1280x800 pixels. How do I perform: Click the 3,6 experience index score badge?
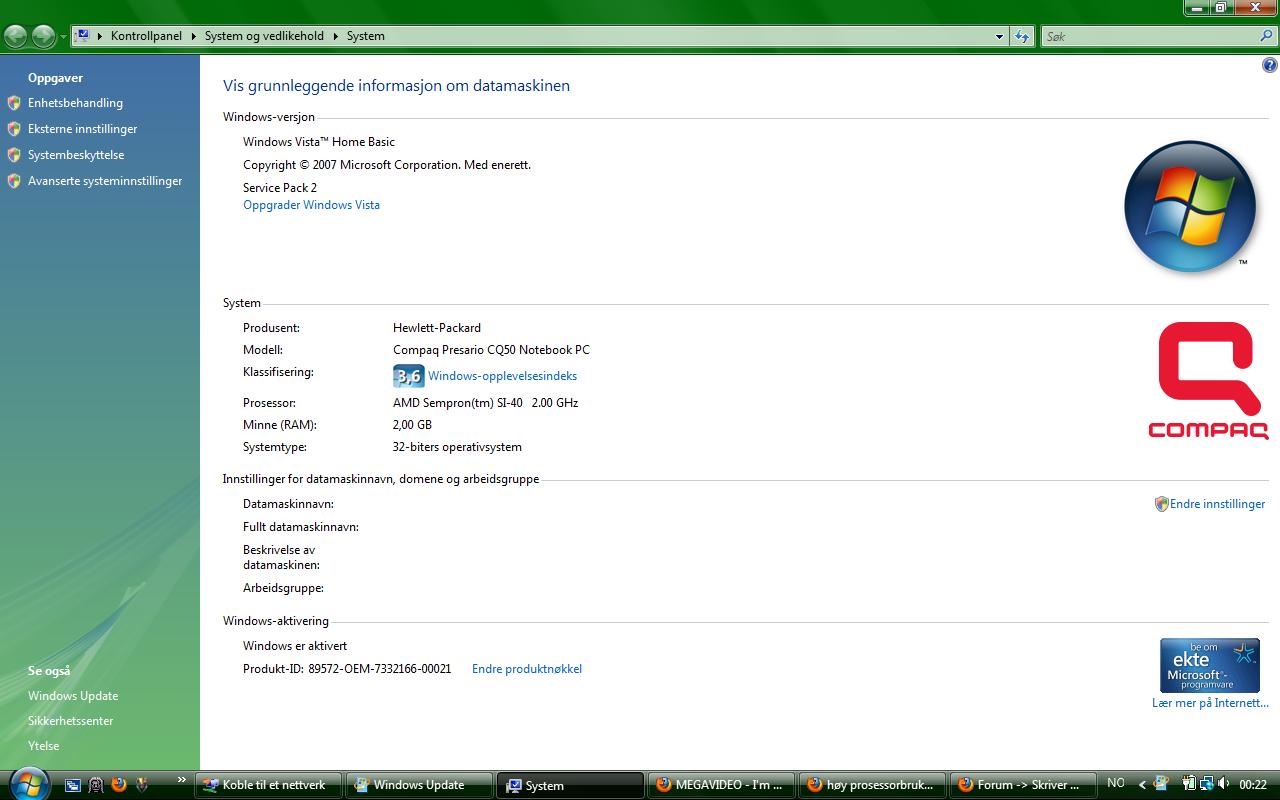tap(409, 376)
